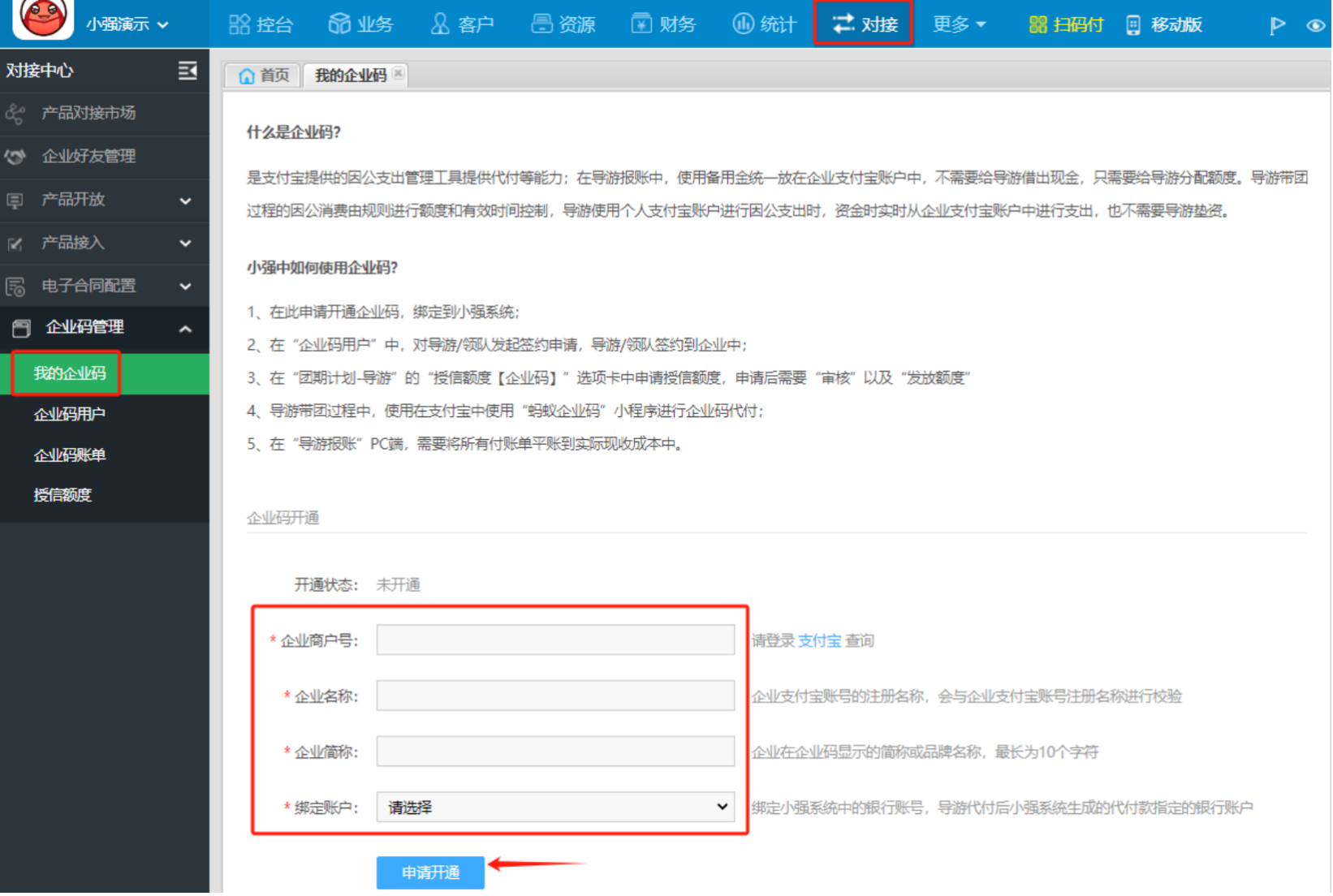Click the 企业码管理 sidebar icon
This screenshot has width=1333, height=896.
point(21,328)
